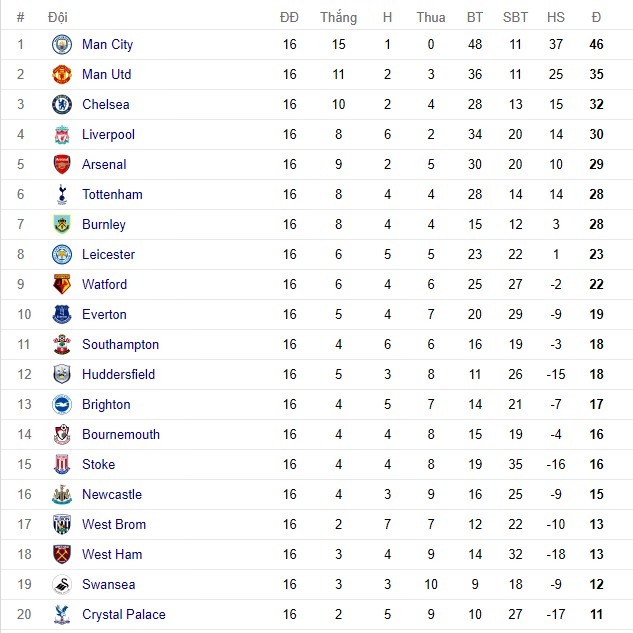633x633 pixels.
Task: Open the Burnley team link
Action: [104, 225]
